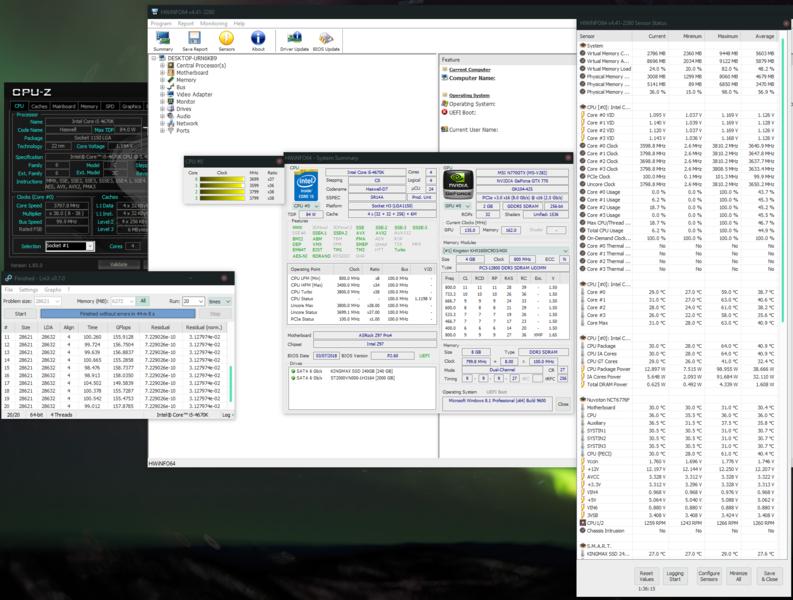Open the Help menu in HWiNFO64
793x600 pixels.
pos(239,23)
